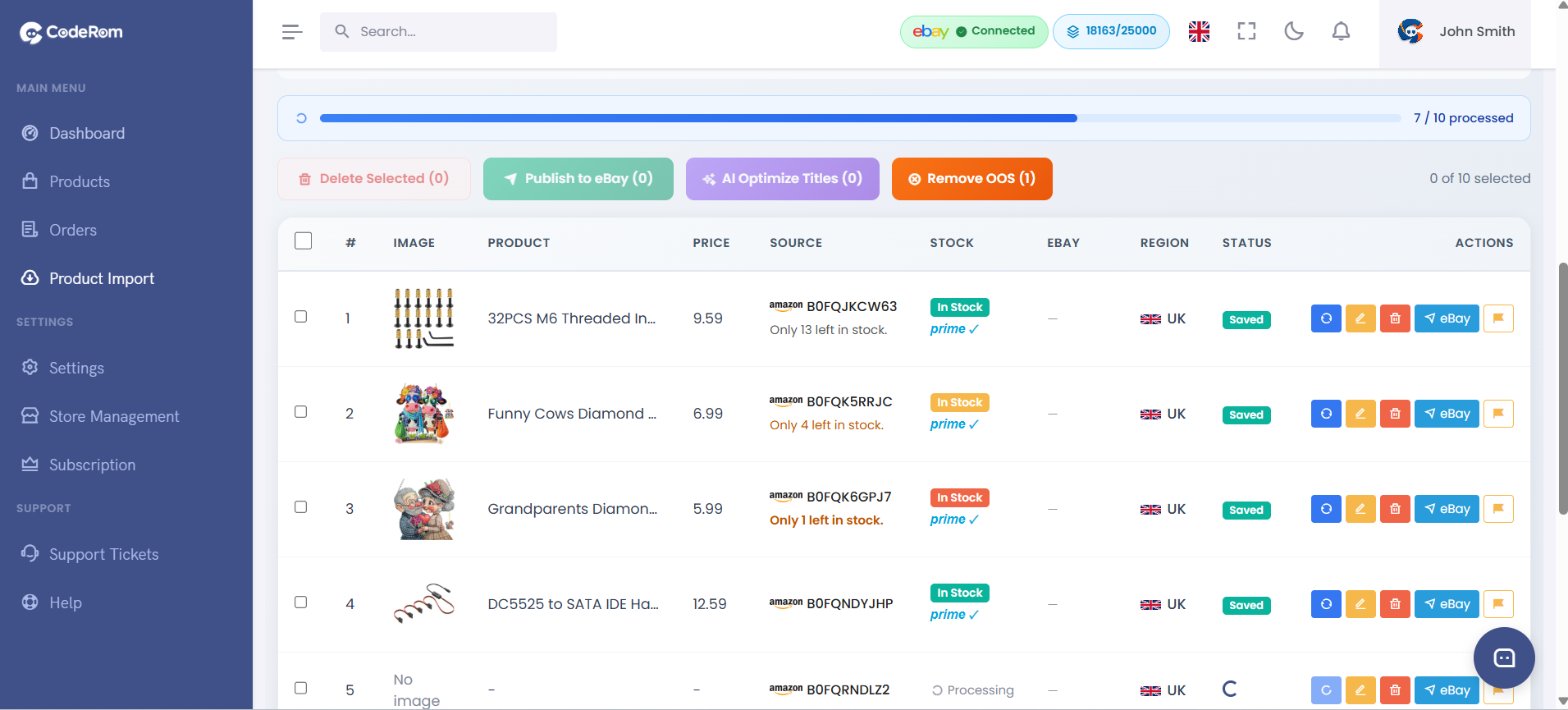Viewport: 1568px width, 710px height.
Task: Open the Grandparents Diamond thumbnail
Action: click(423, 509)
